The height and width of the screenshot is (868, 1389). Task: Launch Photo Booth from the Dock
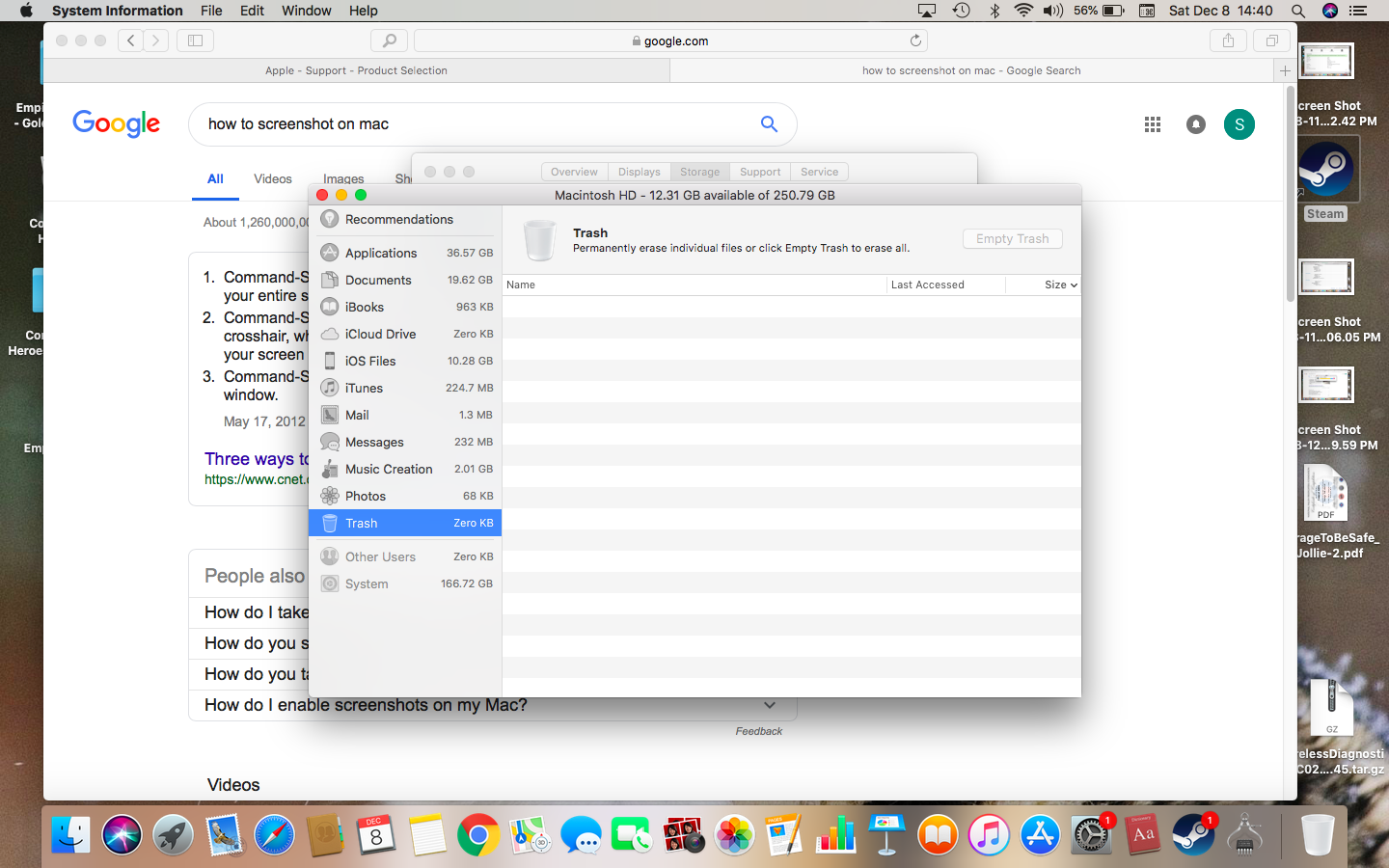click(683, 835)
